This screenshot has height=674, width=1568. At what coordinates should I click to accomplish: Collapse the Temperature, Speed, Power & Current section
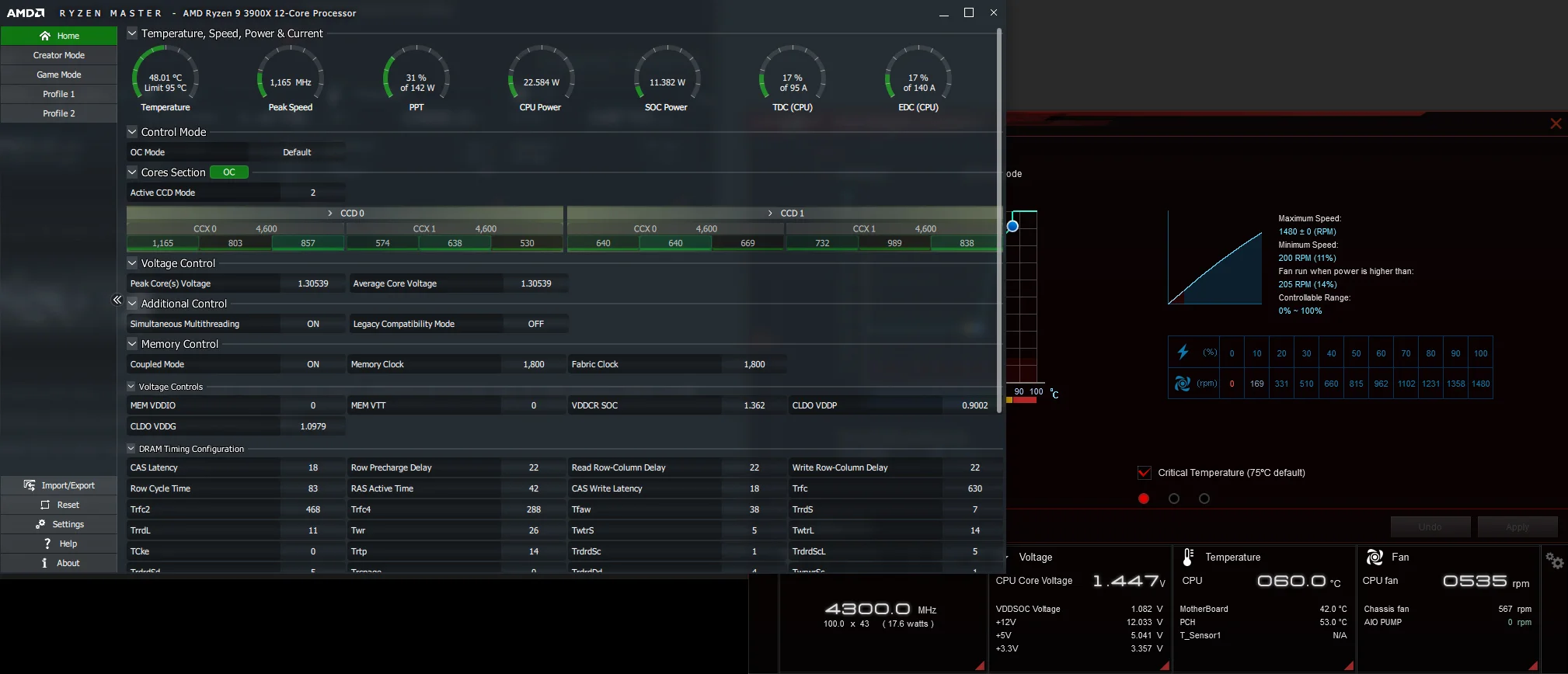[x=132, y=33]
